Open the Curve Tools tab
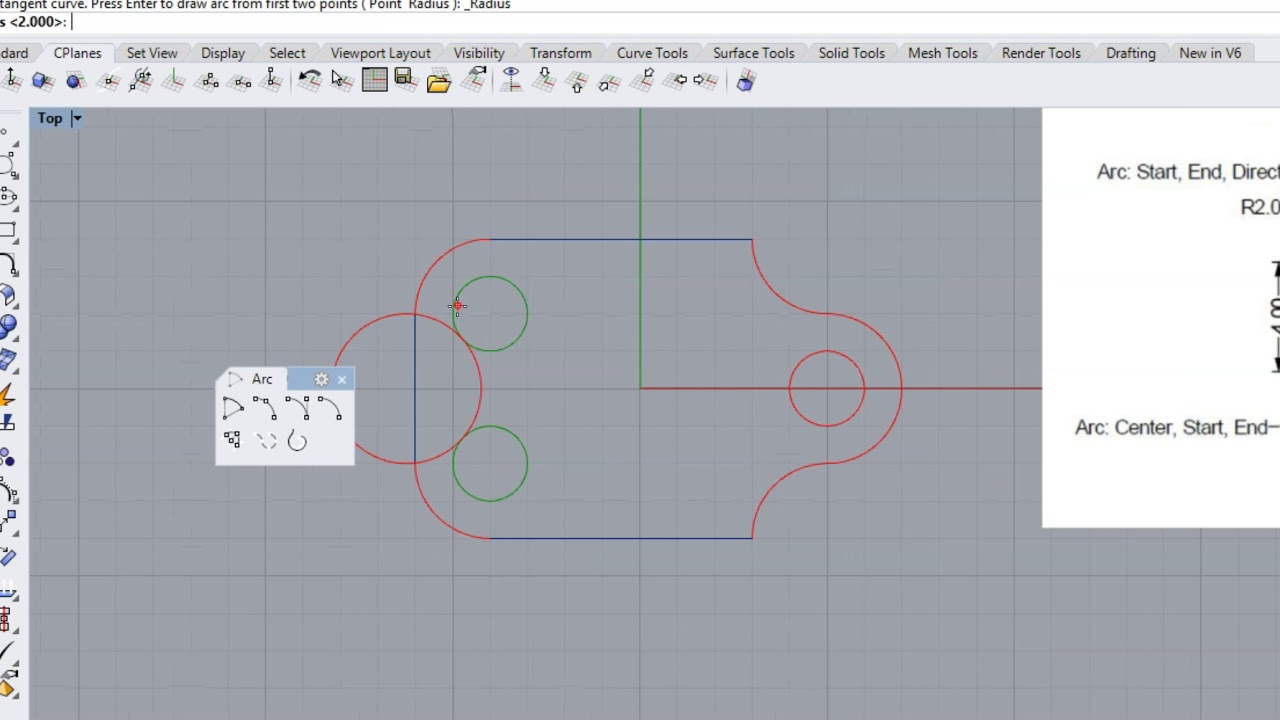This screenshot has width=1280, height=720. coord(652,53)
